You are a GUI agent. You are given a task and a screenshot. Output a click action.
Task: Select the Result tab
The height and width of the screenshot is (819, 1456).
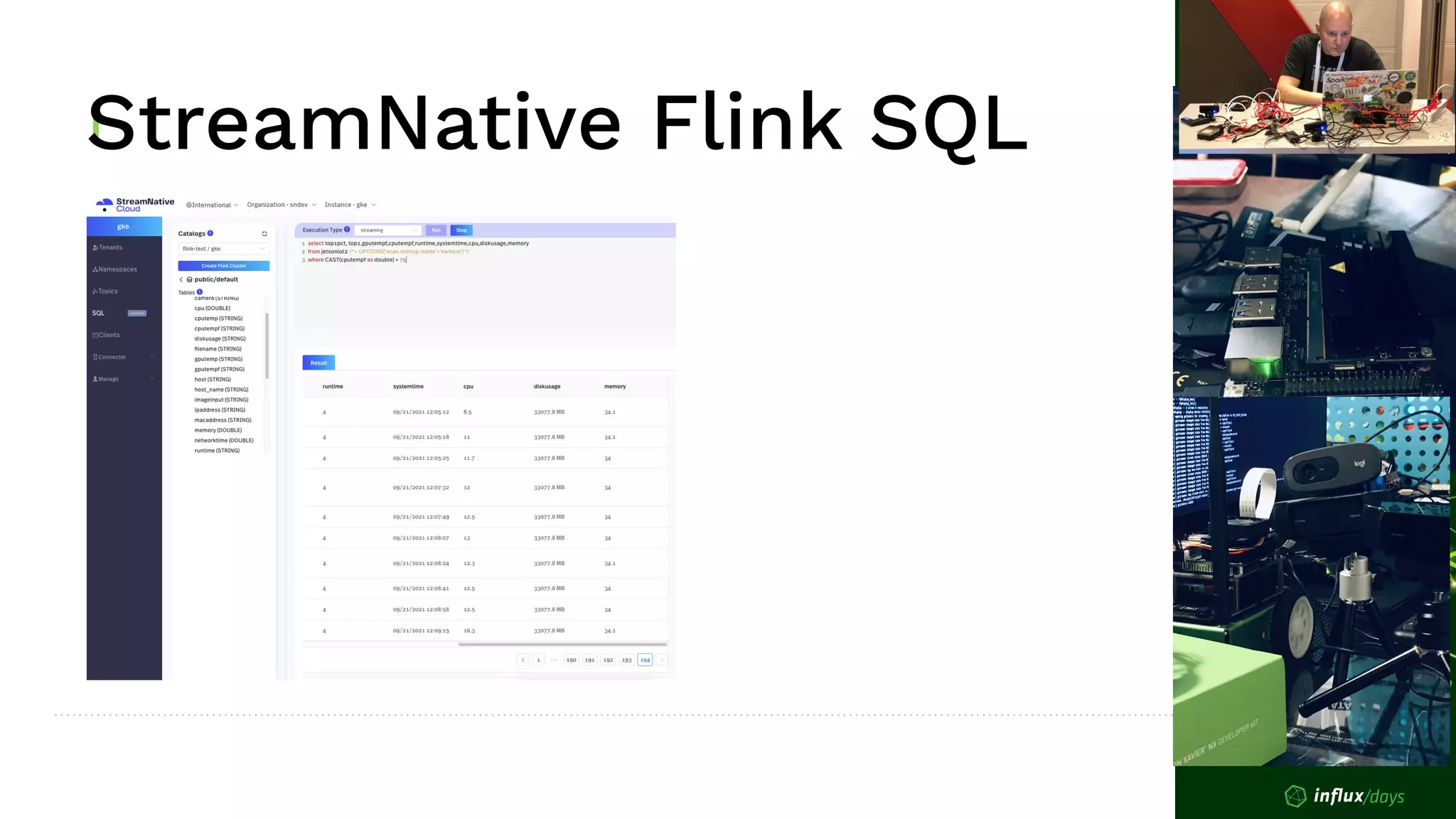(318, 363)
